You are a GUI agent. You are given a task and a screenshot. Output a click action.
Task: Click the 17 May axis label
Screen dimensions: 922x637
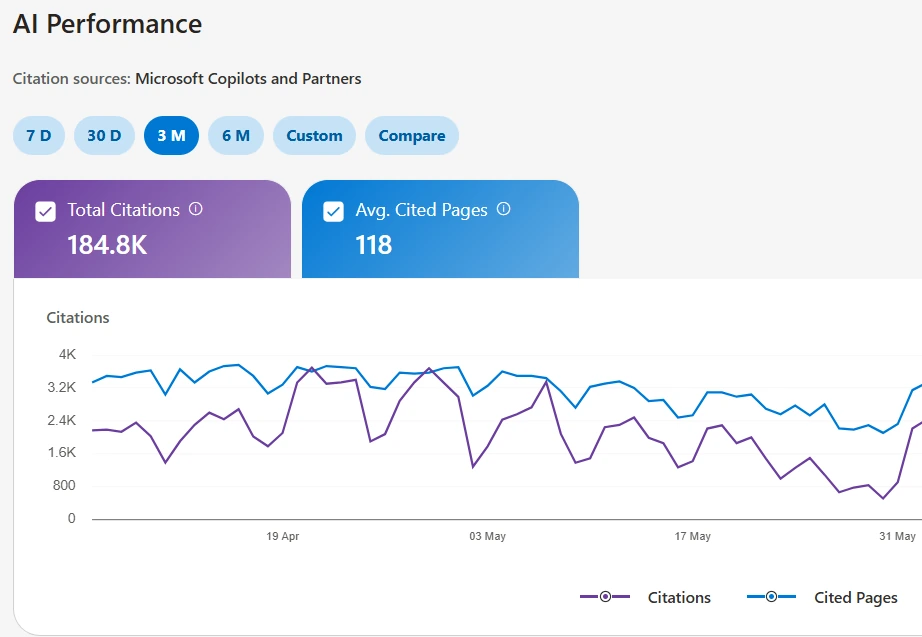click(693, 536)
